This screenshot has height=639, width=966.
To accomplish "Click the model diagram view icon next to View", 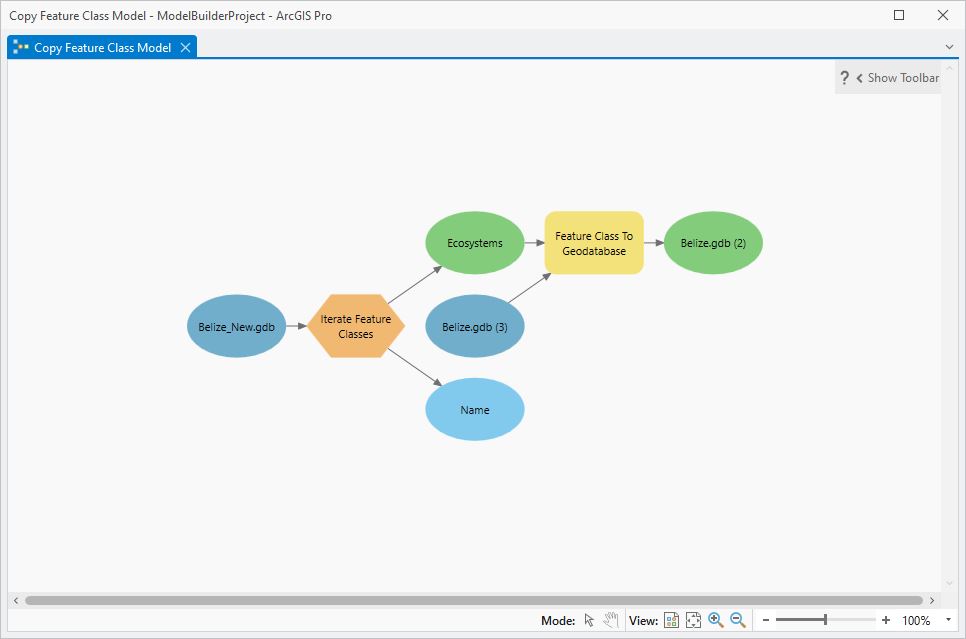I will [671, 619].
